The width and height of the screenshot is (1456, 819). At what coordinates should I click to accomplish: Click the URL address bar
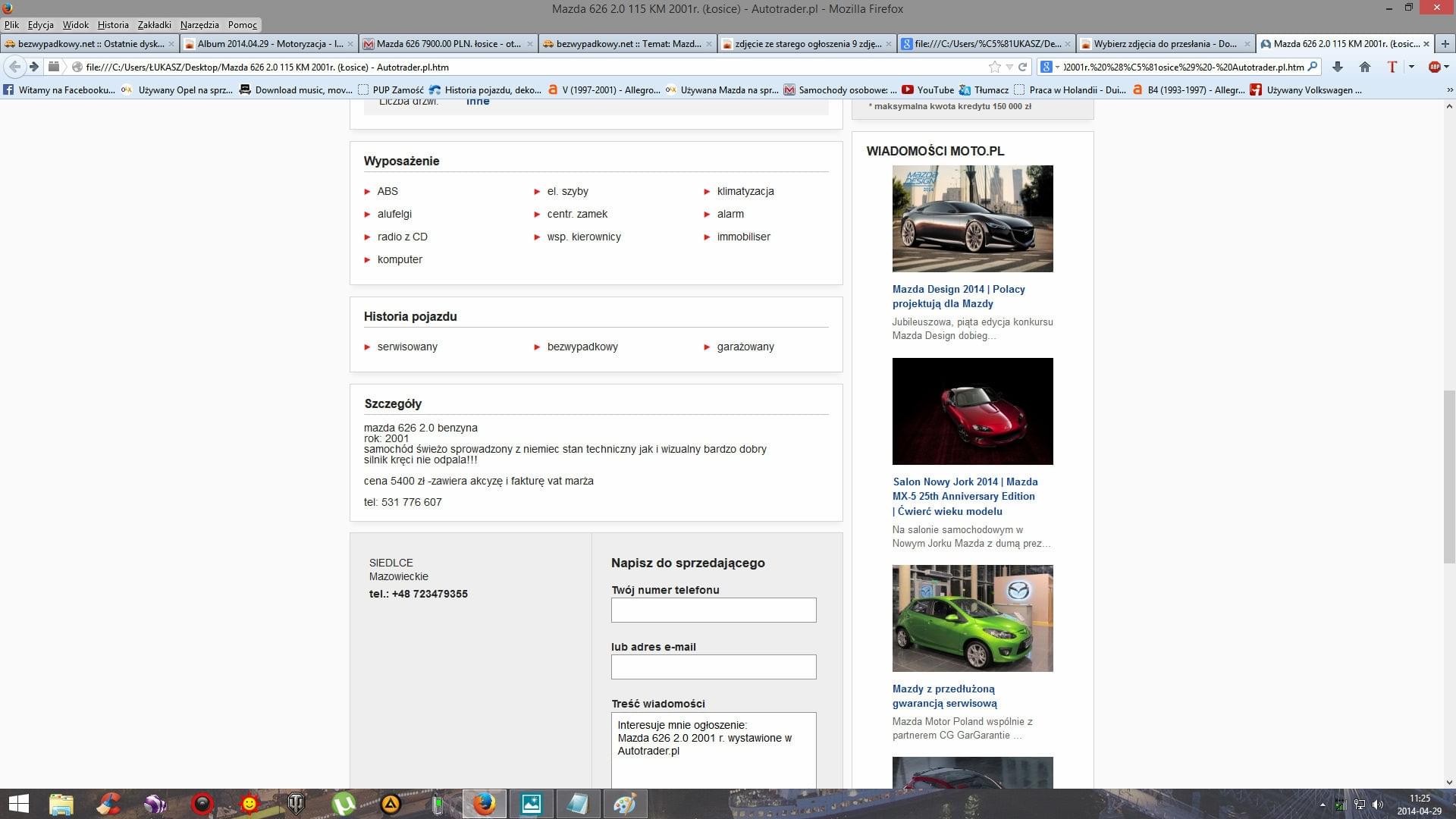click(x=531, y=67)
